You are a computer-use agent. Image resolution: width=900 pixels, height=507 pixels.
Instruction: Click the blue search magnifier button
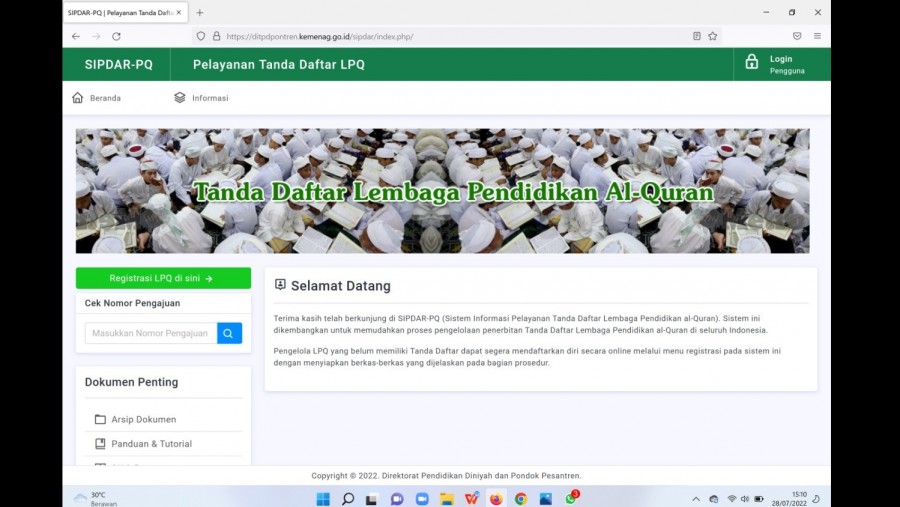point(229,333)
